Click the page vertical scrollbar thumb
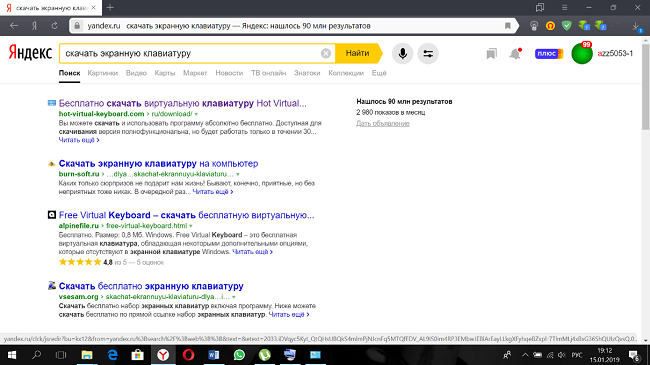650x365 pixels. pos(645,87)
